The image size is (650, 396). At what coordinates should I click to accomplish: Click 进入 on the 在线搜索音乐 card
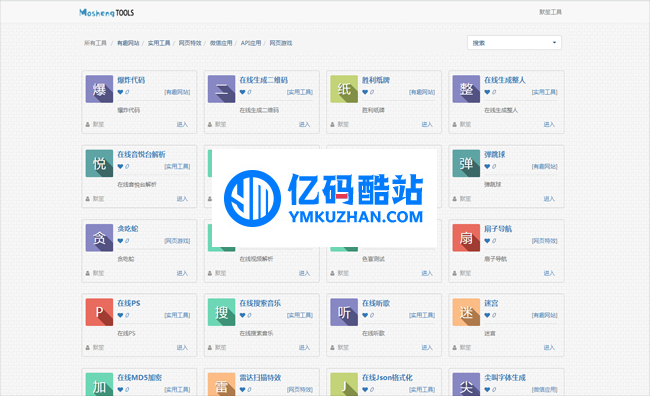coord(305,347)
